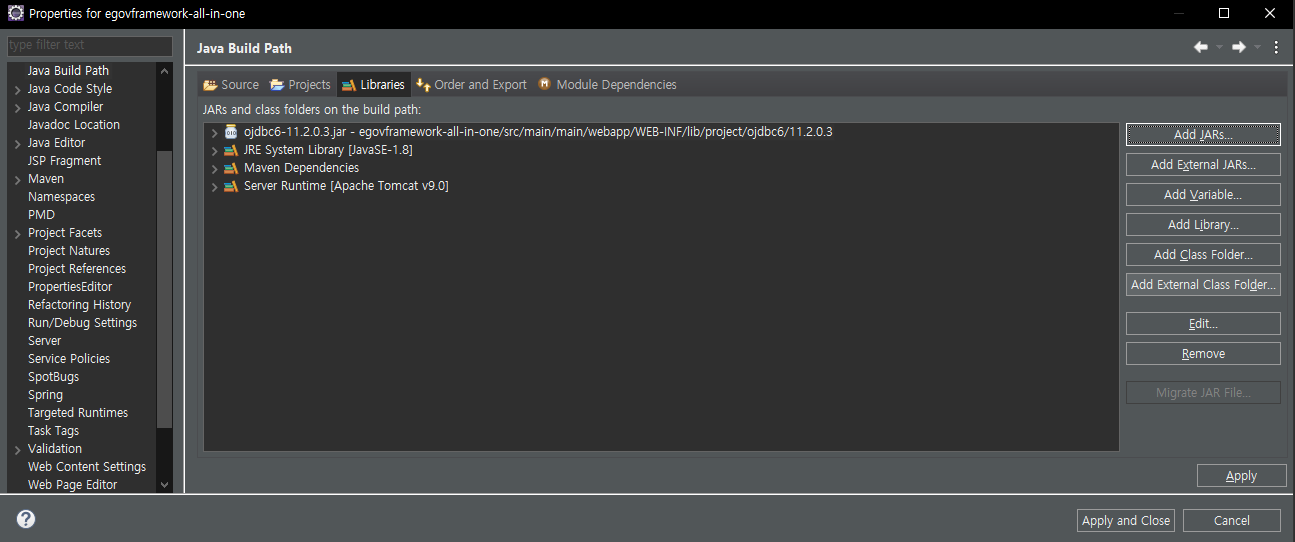Click the Apply and Close button
Viewport: 1295px width, 542px height.
pos(1126,520)
